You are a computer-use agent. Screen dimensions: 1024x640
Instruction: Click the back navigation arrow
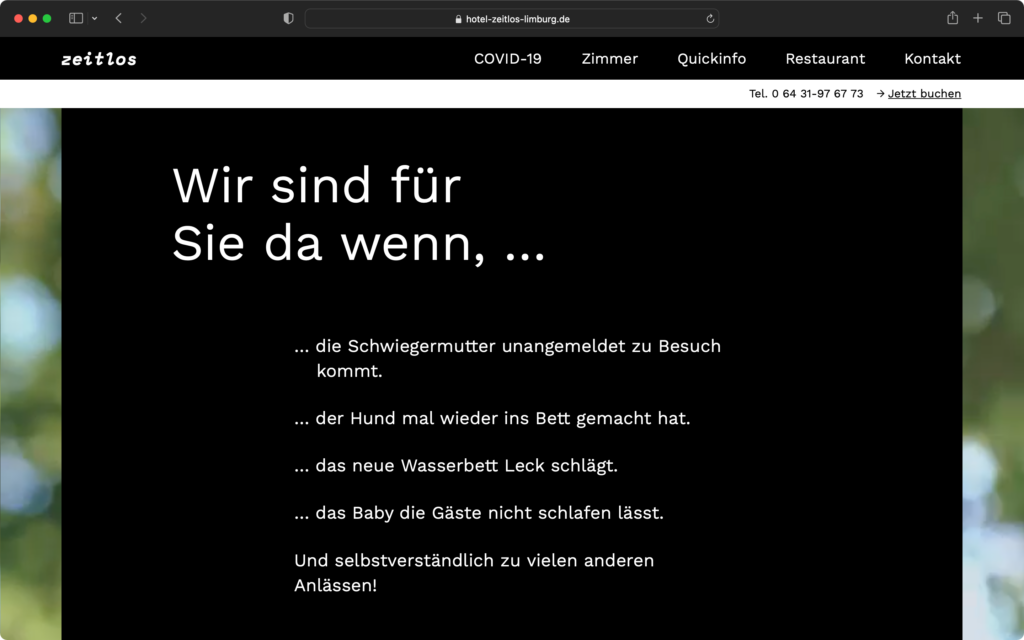point(118,17)
